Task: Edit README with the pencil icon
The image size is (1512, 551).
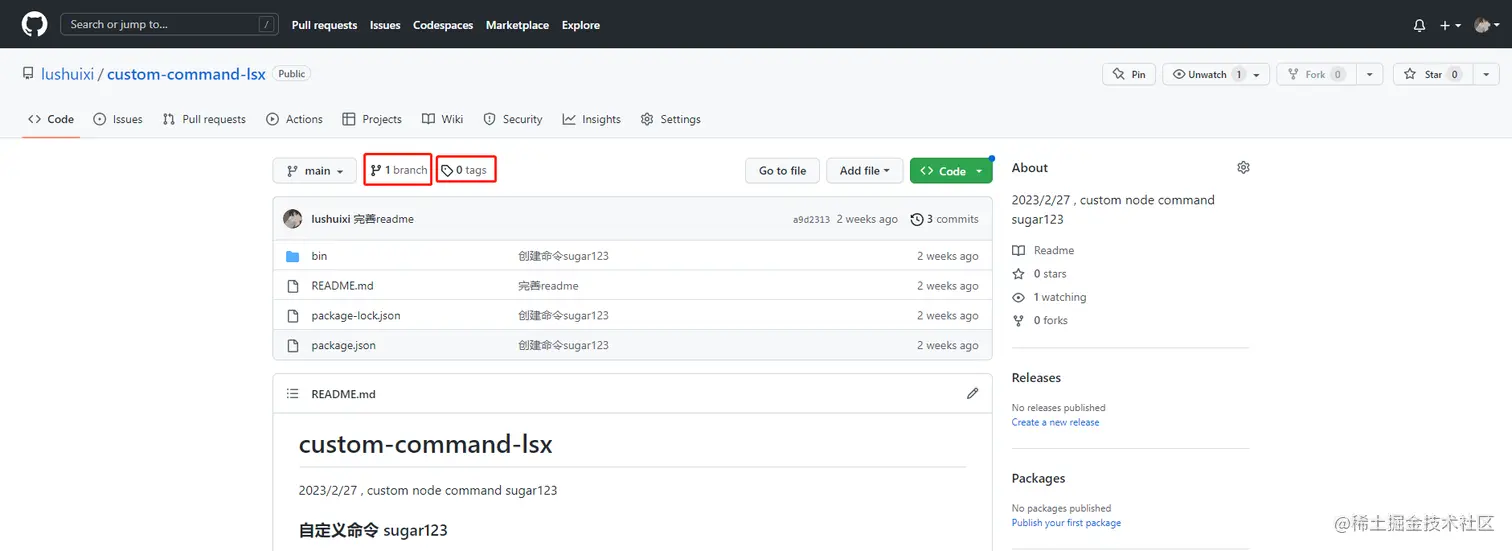Action: coord(972,394)
